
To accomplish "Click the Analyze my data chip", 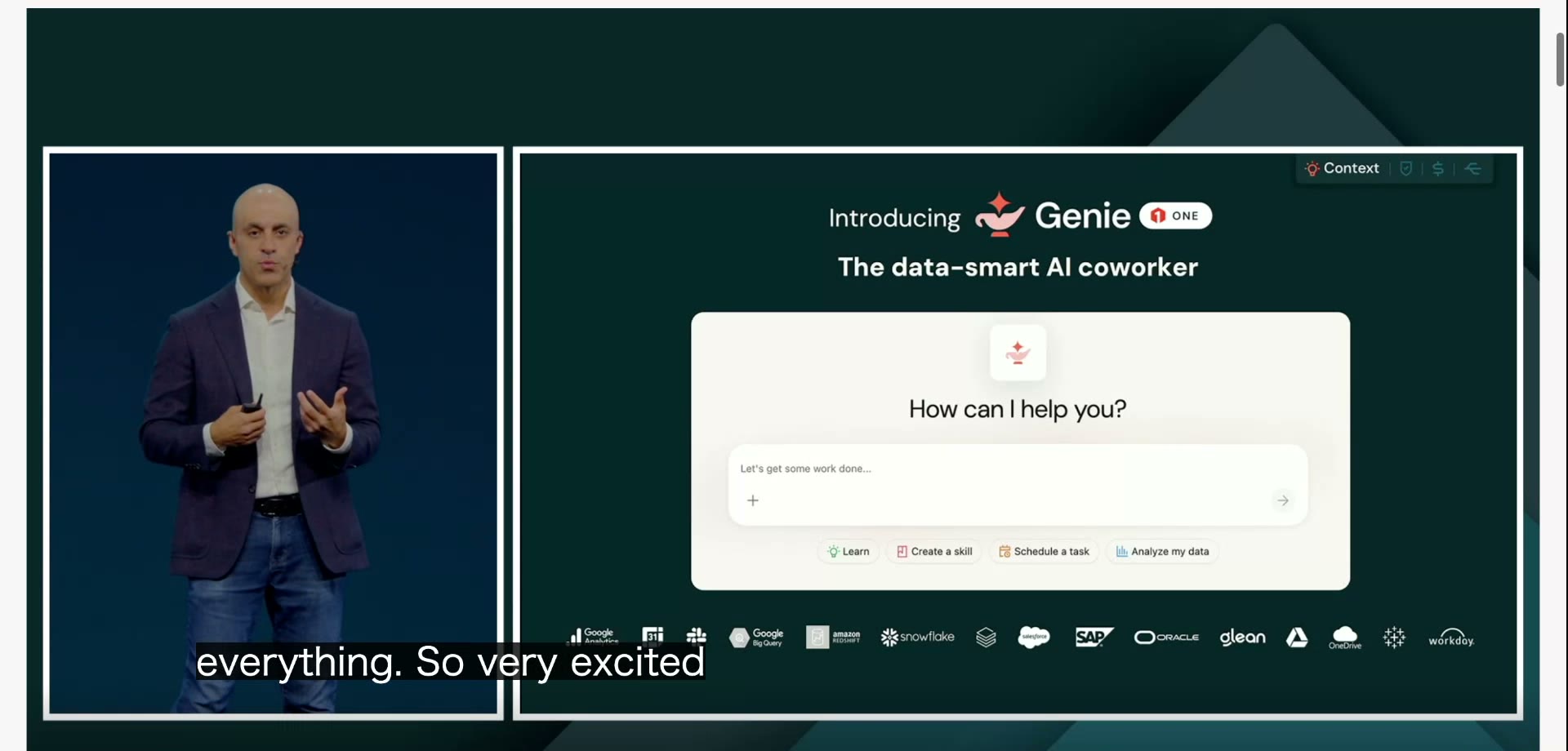I will pos(1162,552).
